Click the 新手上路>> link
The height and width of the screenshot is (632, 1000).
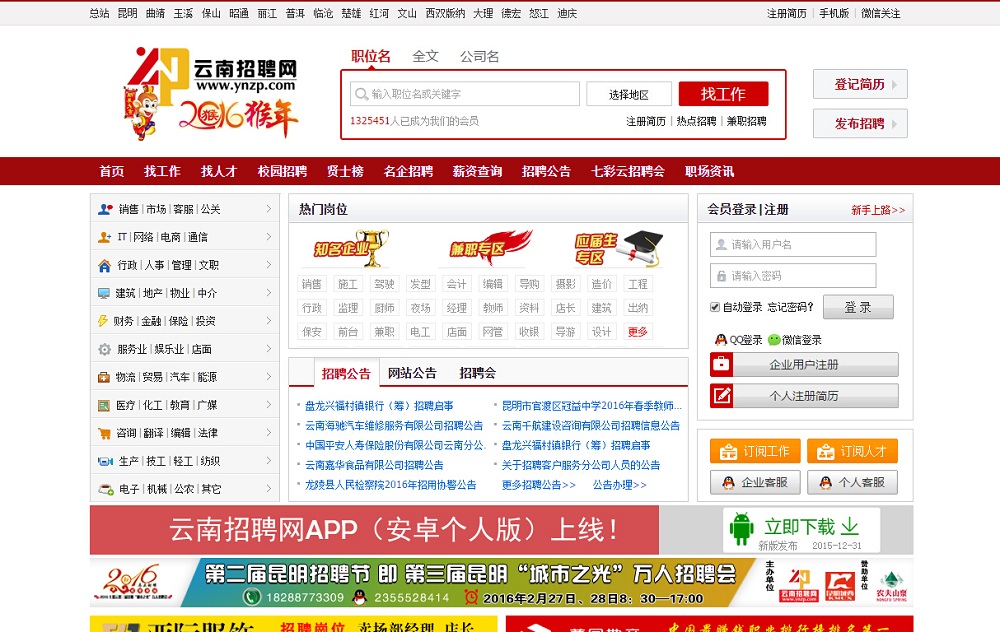point(878,210)
